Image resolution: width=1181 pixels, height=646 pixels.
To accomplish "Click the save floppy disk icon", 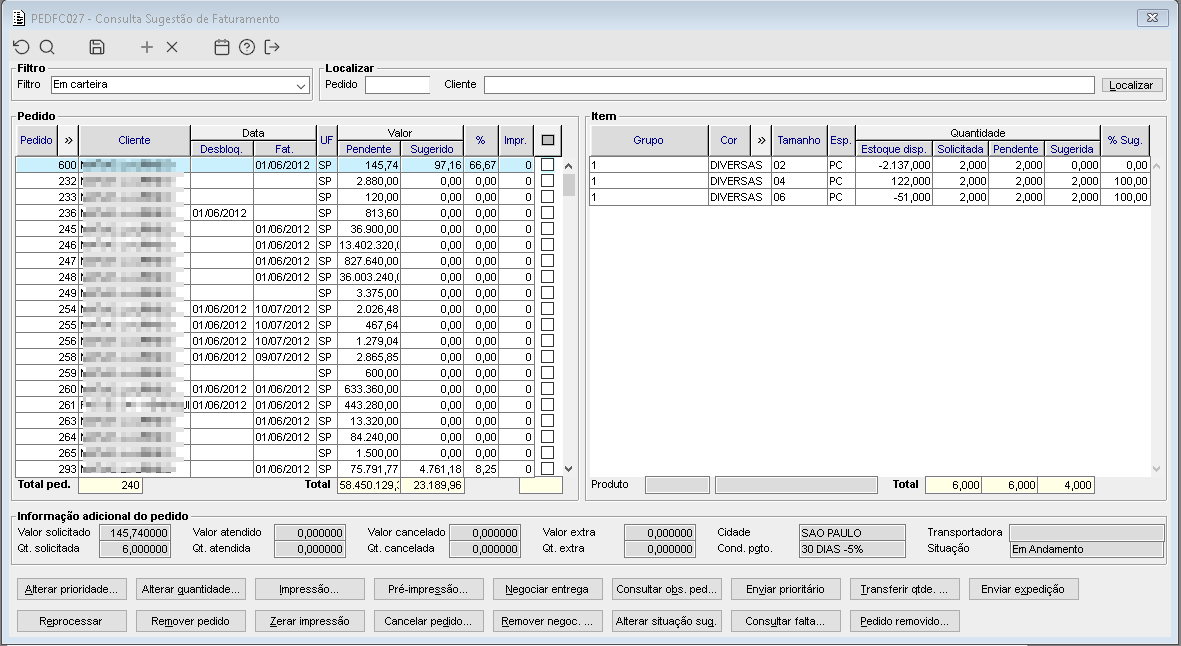I will pyautogui.click(x=97, y=47).
